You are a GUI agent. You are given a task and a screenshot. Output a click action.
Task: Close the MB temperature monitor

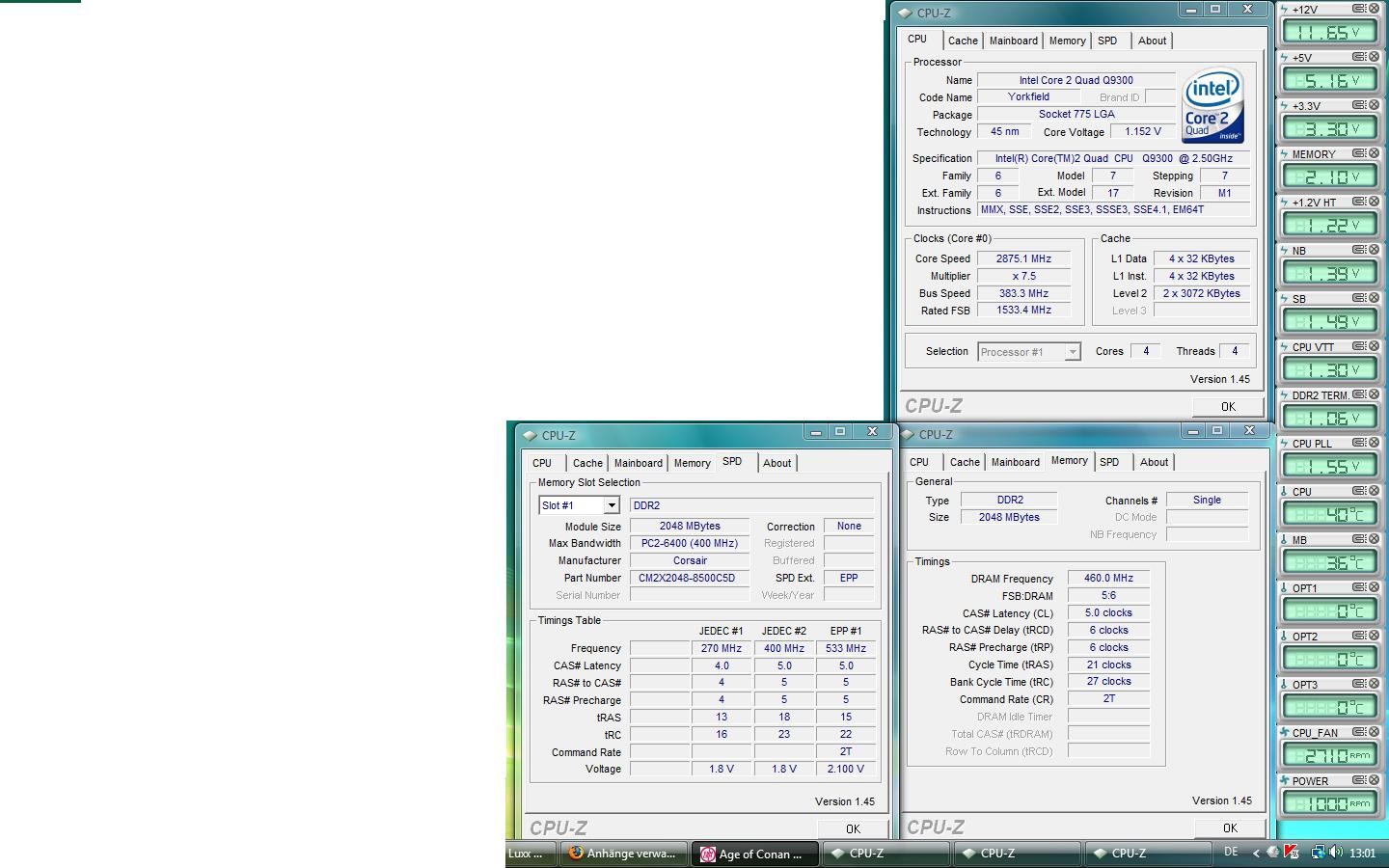coord(1374,539)
